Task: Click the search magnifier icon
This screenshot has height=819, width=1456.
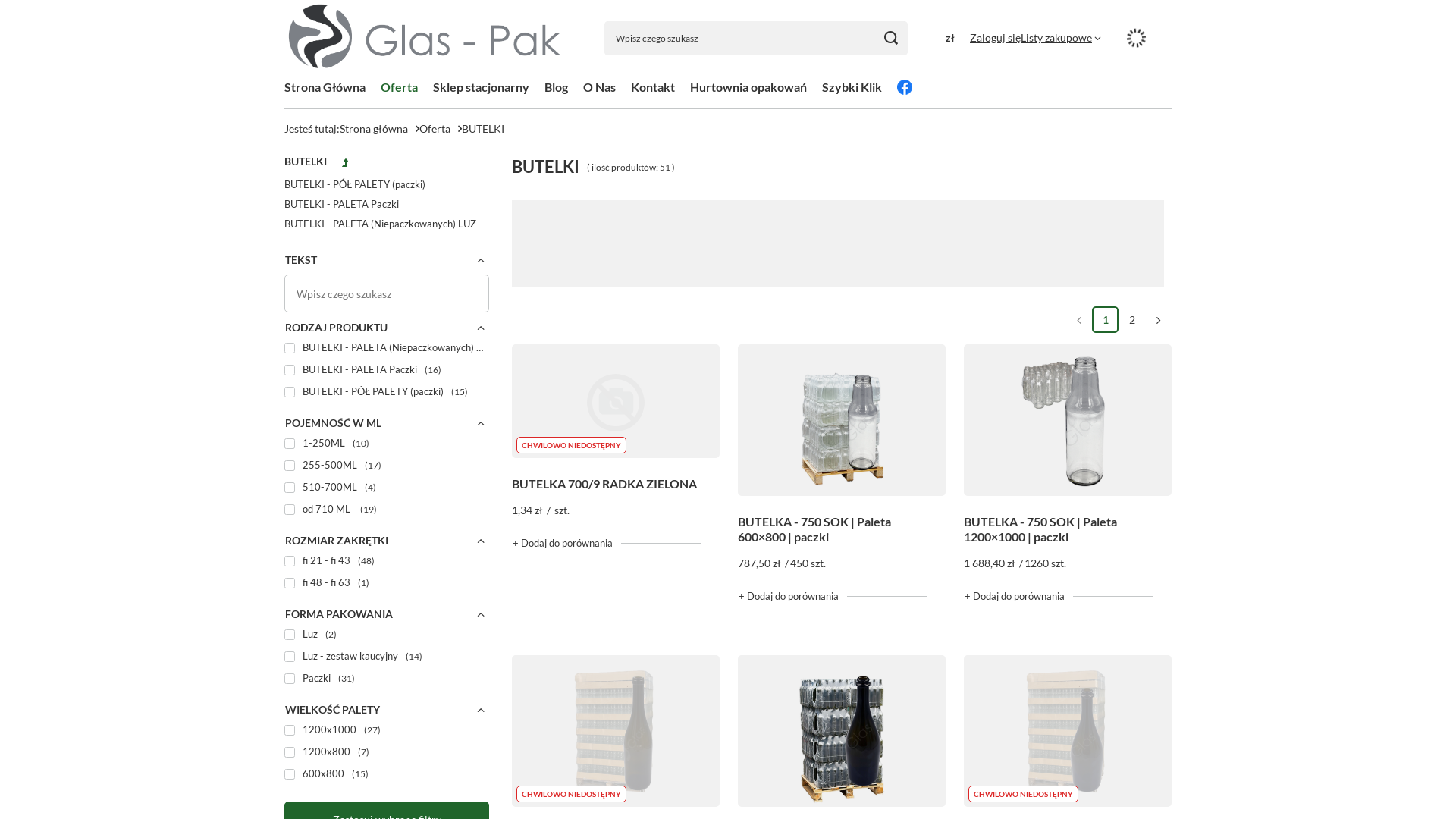Action: [891, 38]
